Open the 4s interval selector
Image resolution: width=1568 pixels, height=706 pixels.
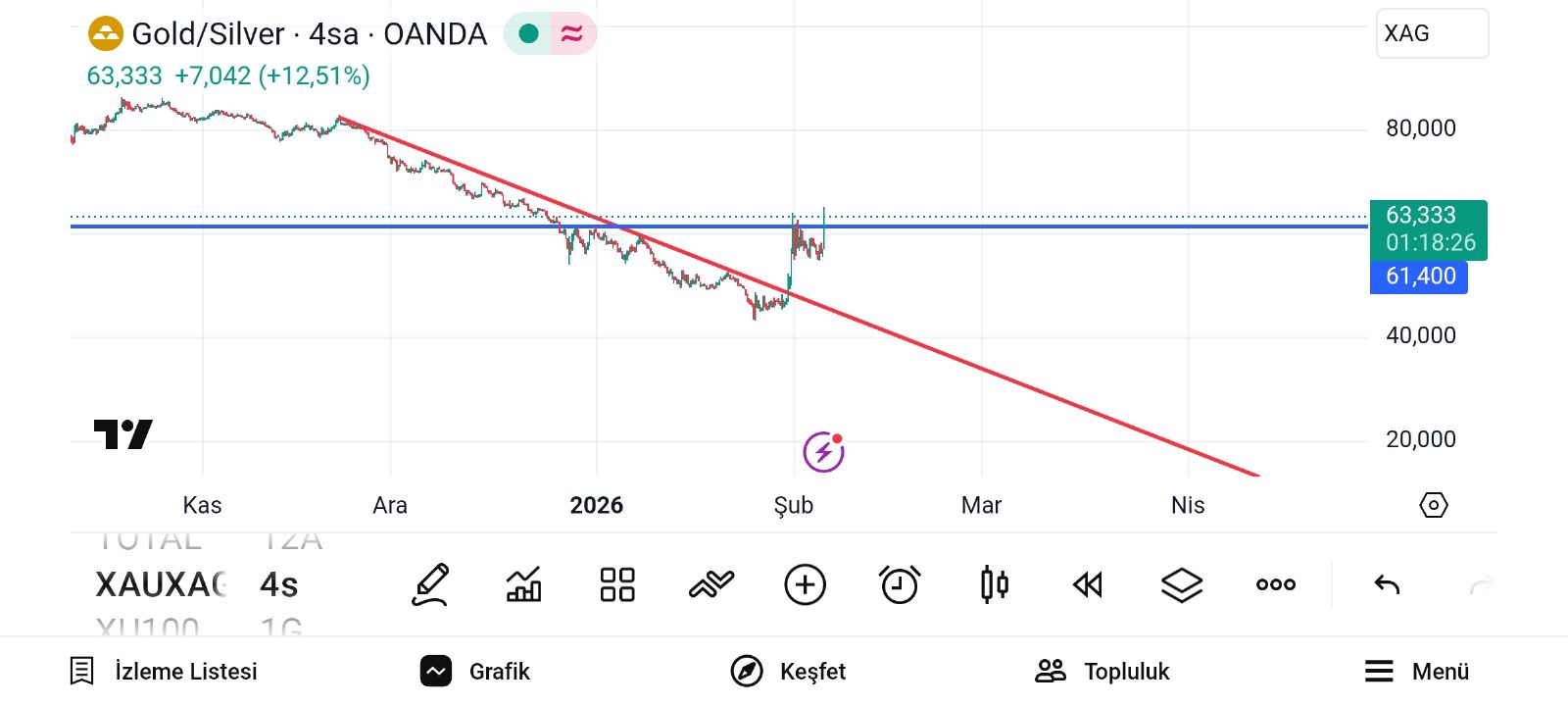[279, 585]
